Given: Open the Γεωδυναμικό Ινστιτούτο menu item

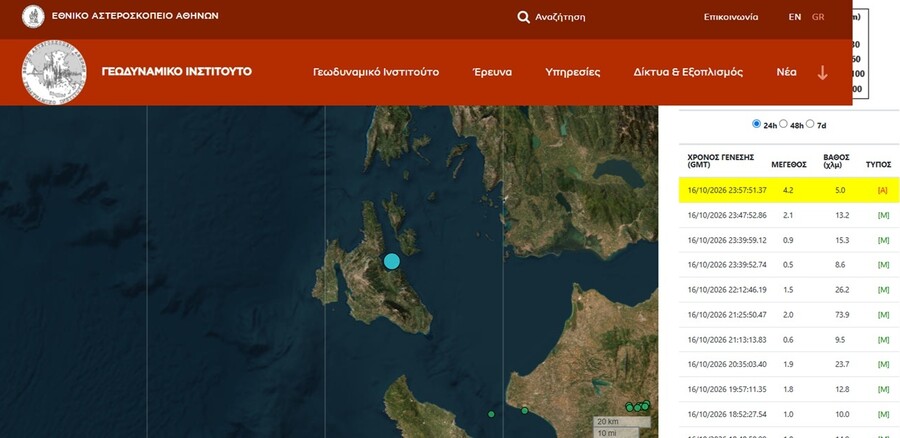Looking at the screenshot, I should click(376, 72).
